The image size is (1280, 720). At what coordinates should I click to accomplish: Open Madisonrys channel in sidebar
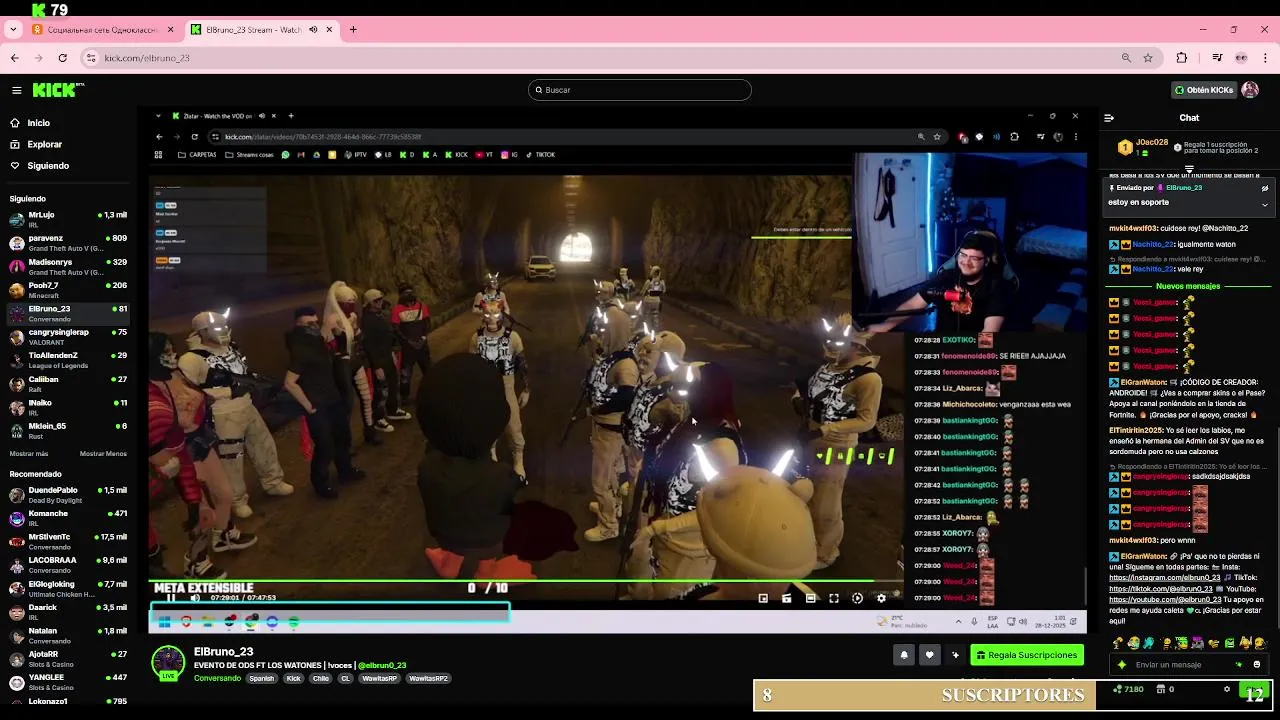click(x=68, y=267)
